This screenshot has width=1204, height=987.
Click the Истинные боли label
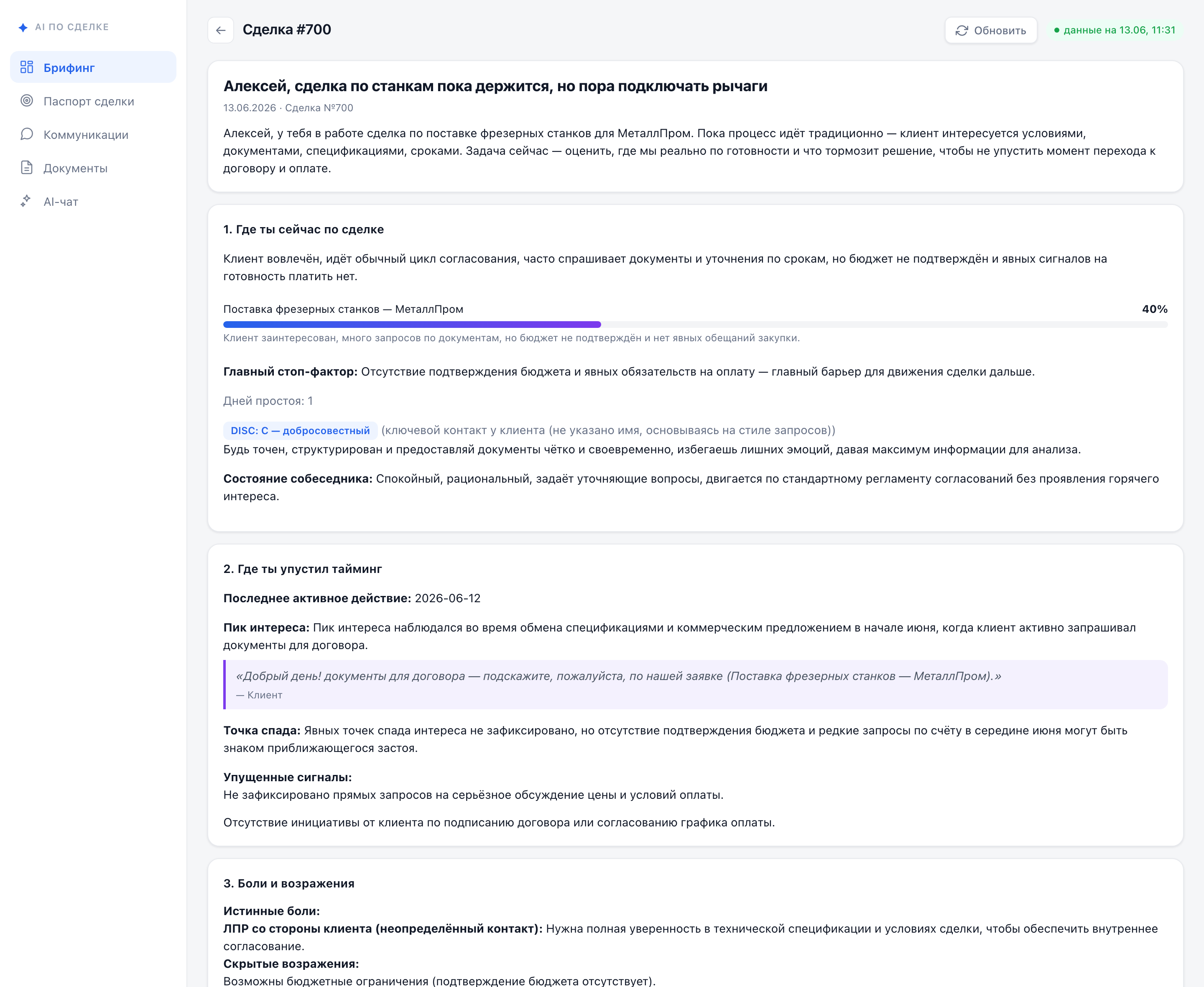[x=272, y=911]
